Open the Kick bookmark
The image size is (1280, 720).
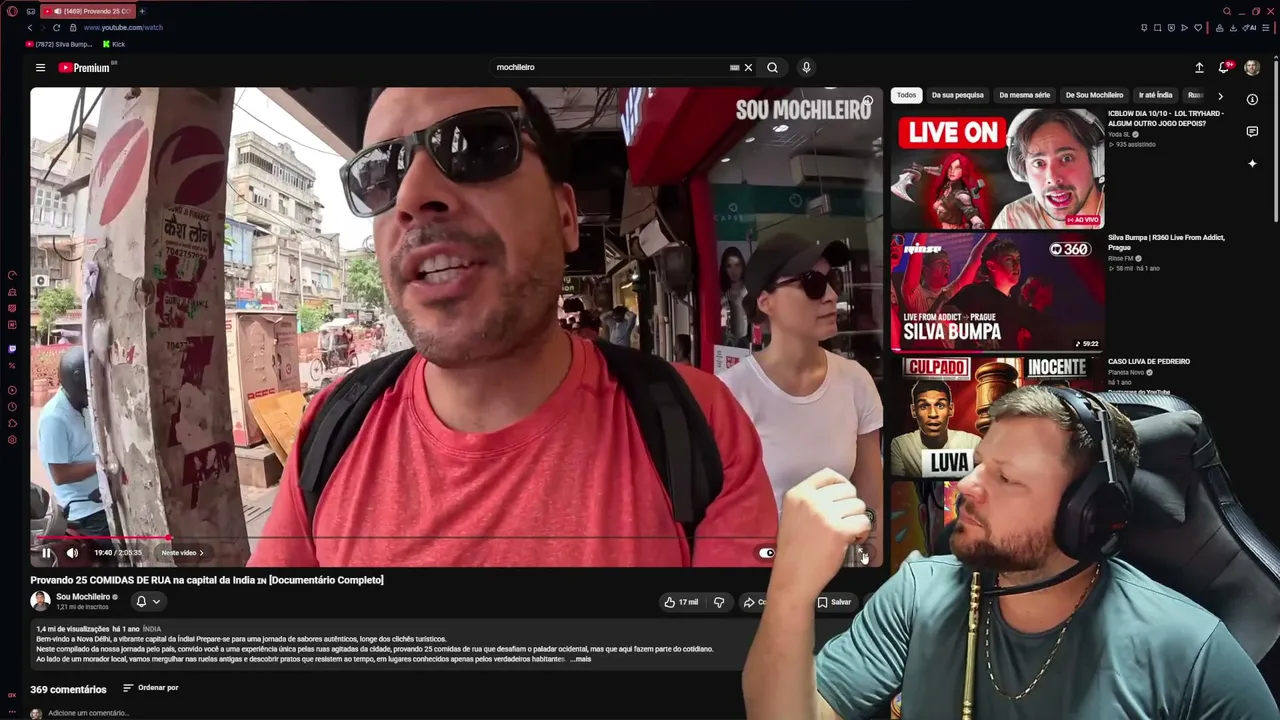114,45
